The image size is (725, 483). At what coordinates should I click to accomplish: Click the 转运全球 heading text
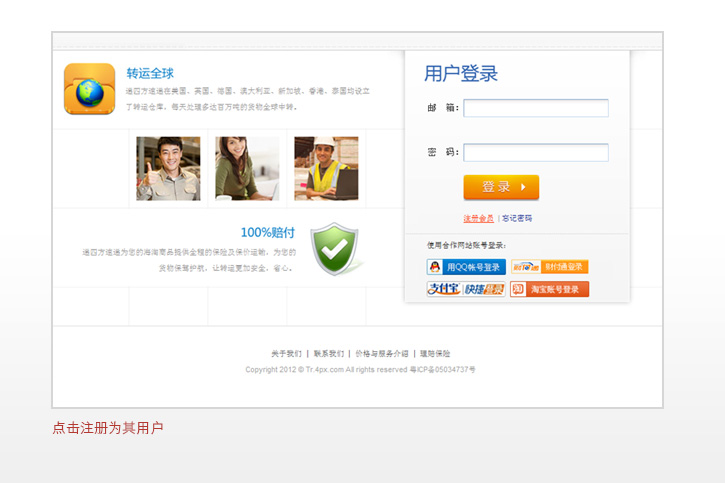[x=150, y=73]
